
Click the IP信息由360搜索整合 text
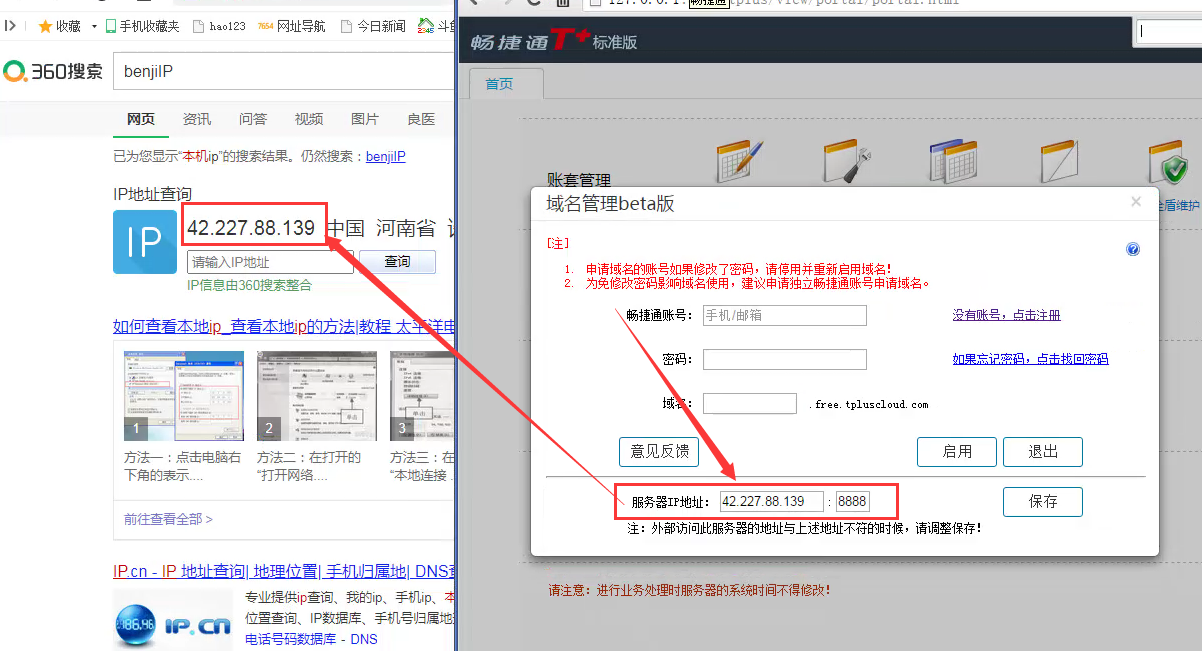249,285
